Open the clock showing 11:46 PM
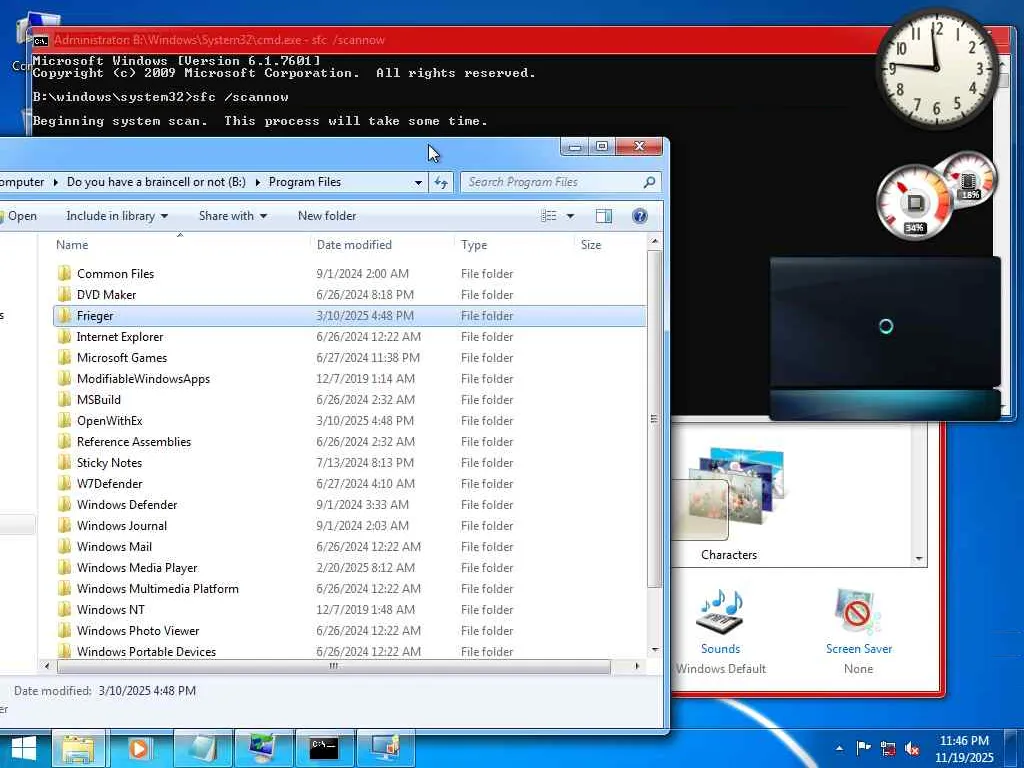The width and height of the screenshot is (1024, 768). click(964, 749)
